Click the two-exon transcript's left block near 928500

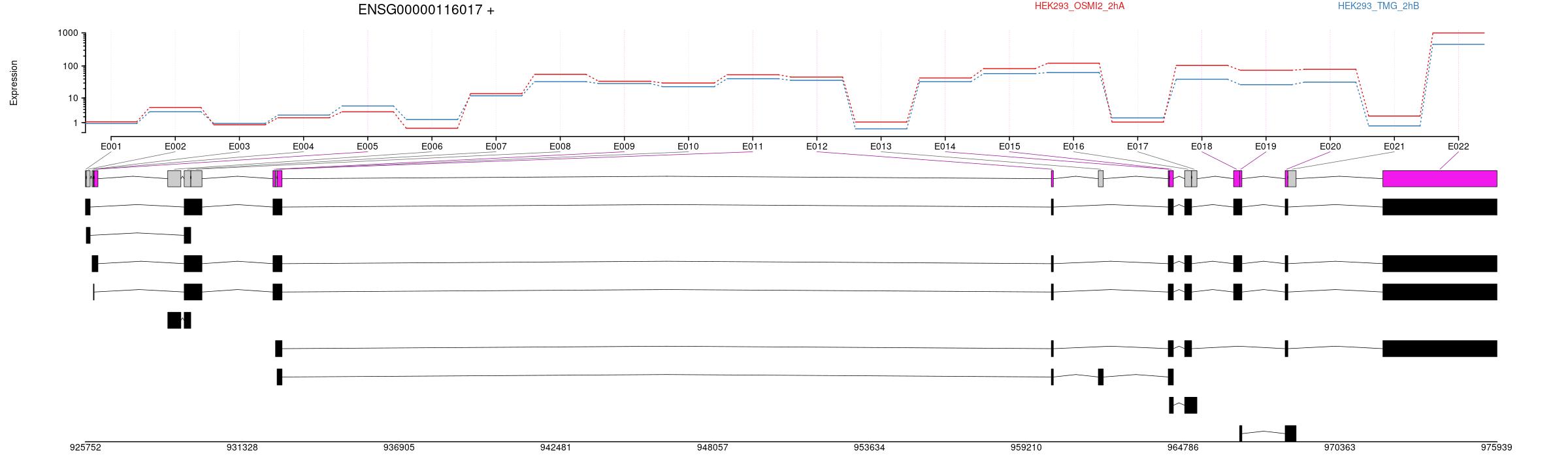(x=174, y=321)
